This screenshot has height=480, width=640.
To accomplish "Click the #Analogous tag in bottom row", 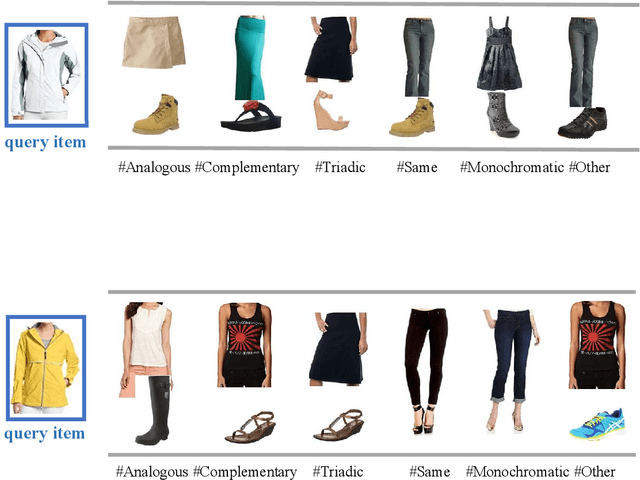I will 152,472.
